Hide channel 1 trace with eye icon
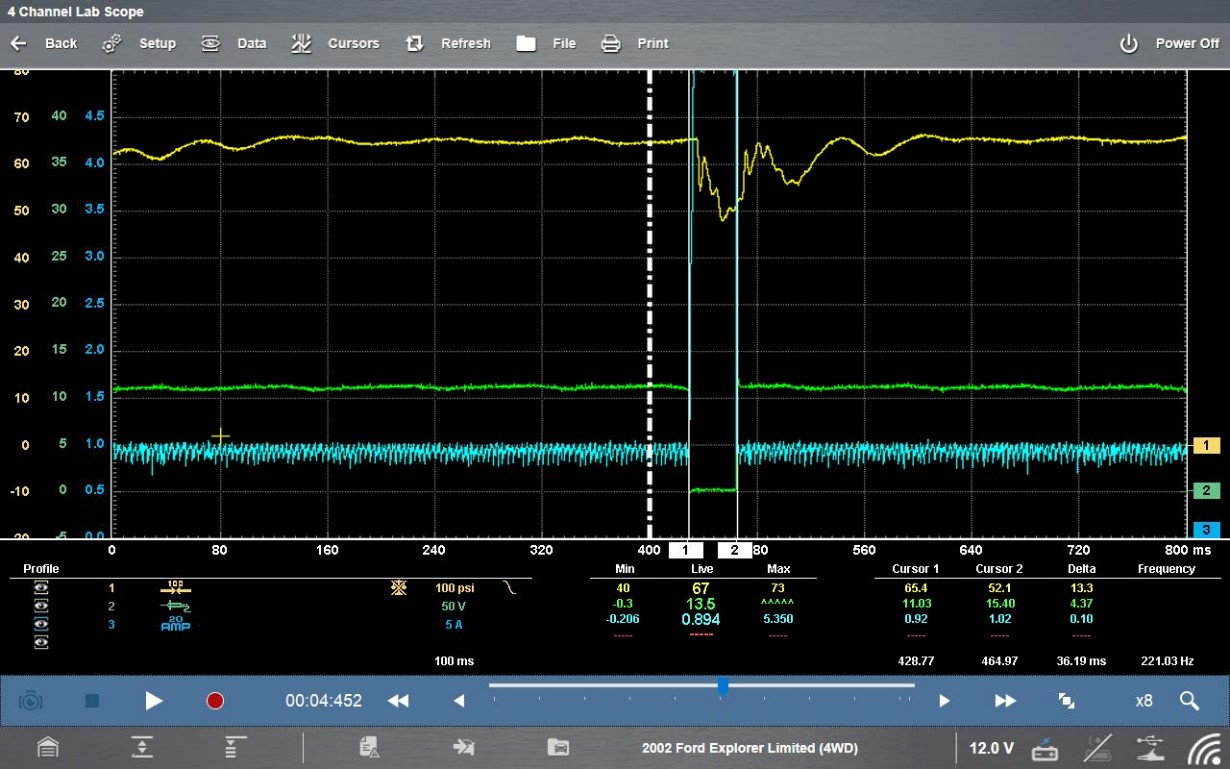 (x=41, y=588)
